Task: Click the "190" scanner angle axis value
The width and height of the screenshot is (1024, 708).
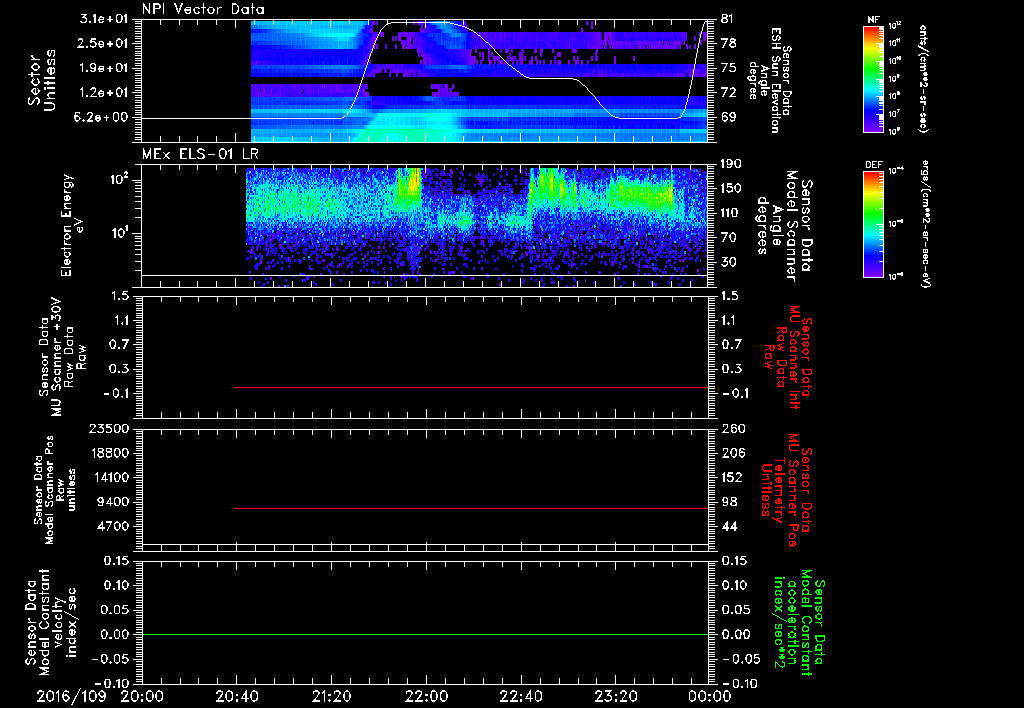Action: click(x=733, y=164)
